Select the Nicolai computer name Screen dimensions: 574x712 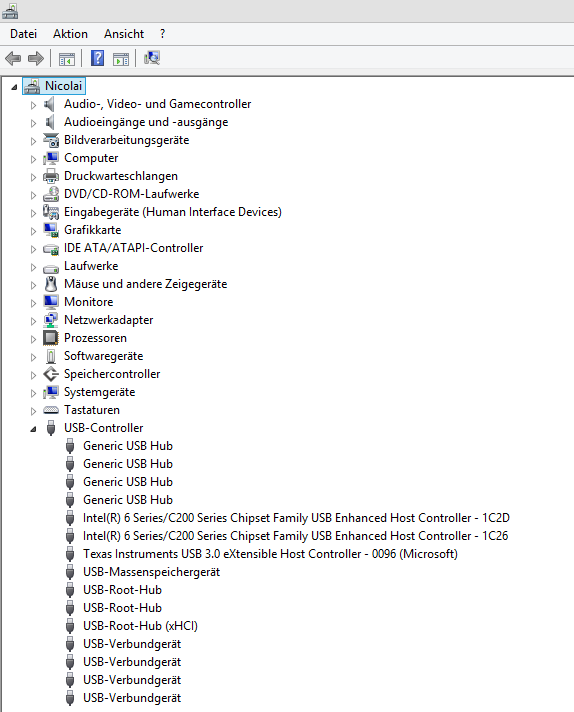click(x=64, y=86)
